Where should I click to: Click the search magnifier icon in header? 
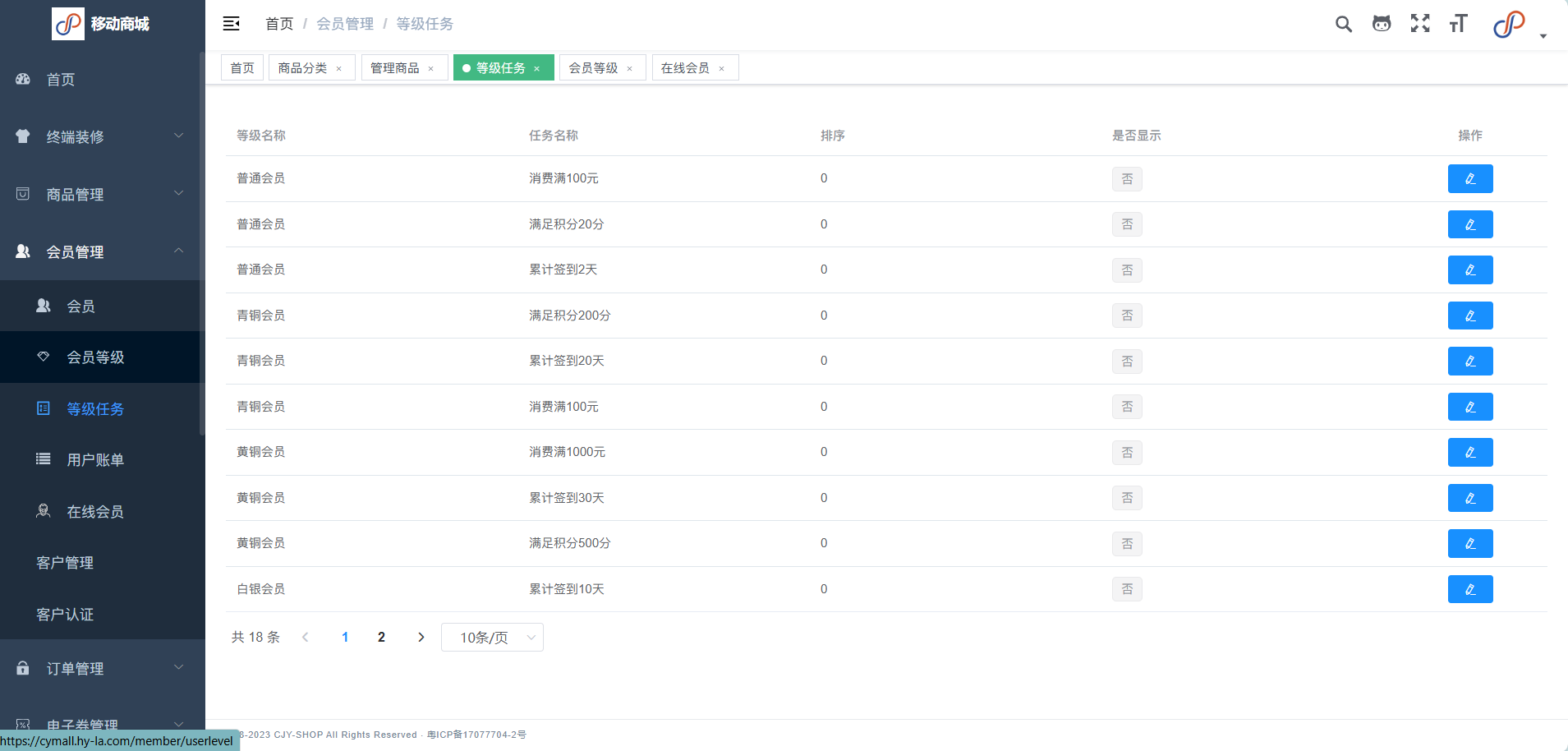coord(1343,24)
